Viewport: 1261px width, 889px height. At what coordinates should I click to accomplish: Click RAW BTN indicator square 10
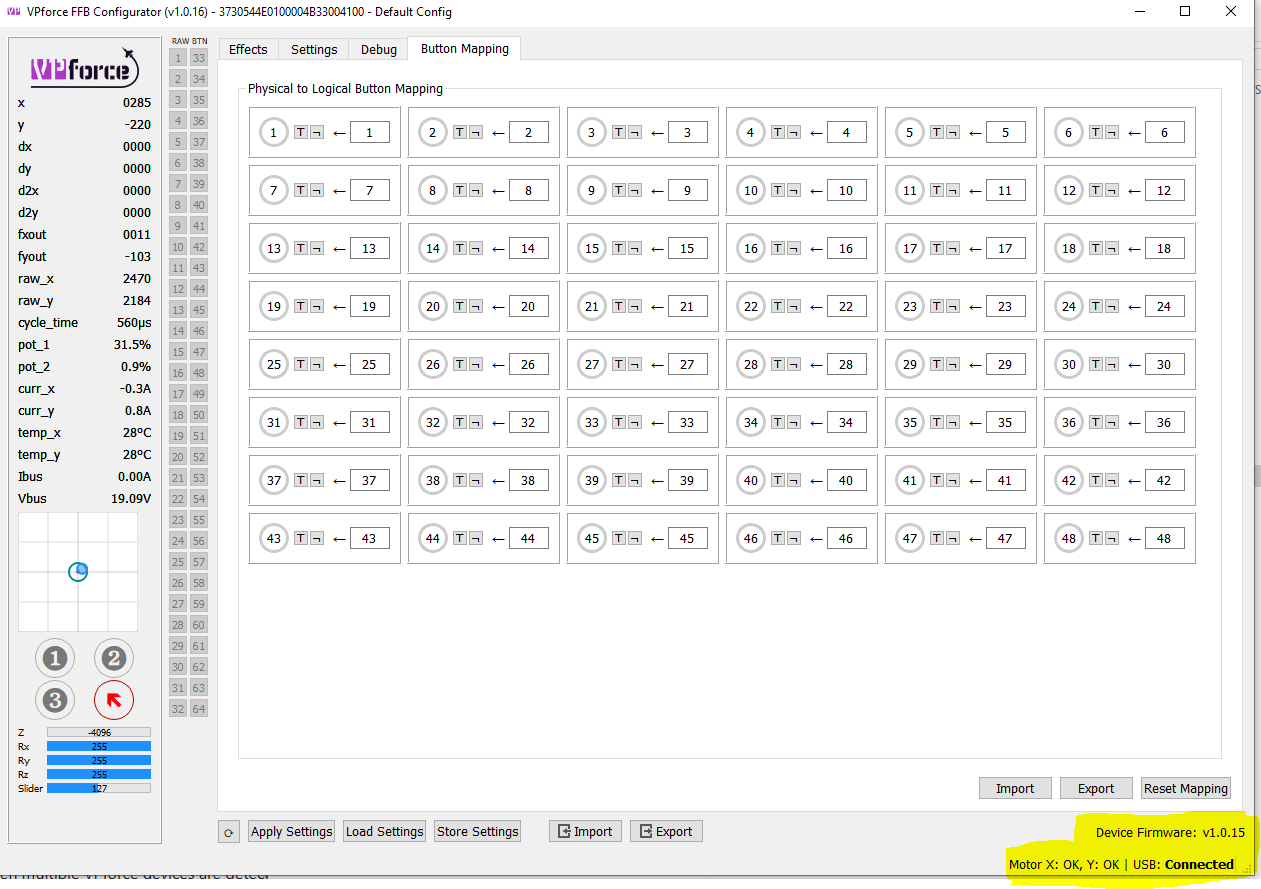(178, 246)
